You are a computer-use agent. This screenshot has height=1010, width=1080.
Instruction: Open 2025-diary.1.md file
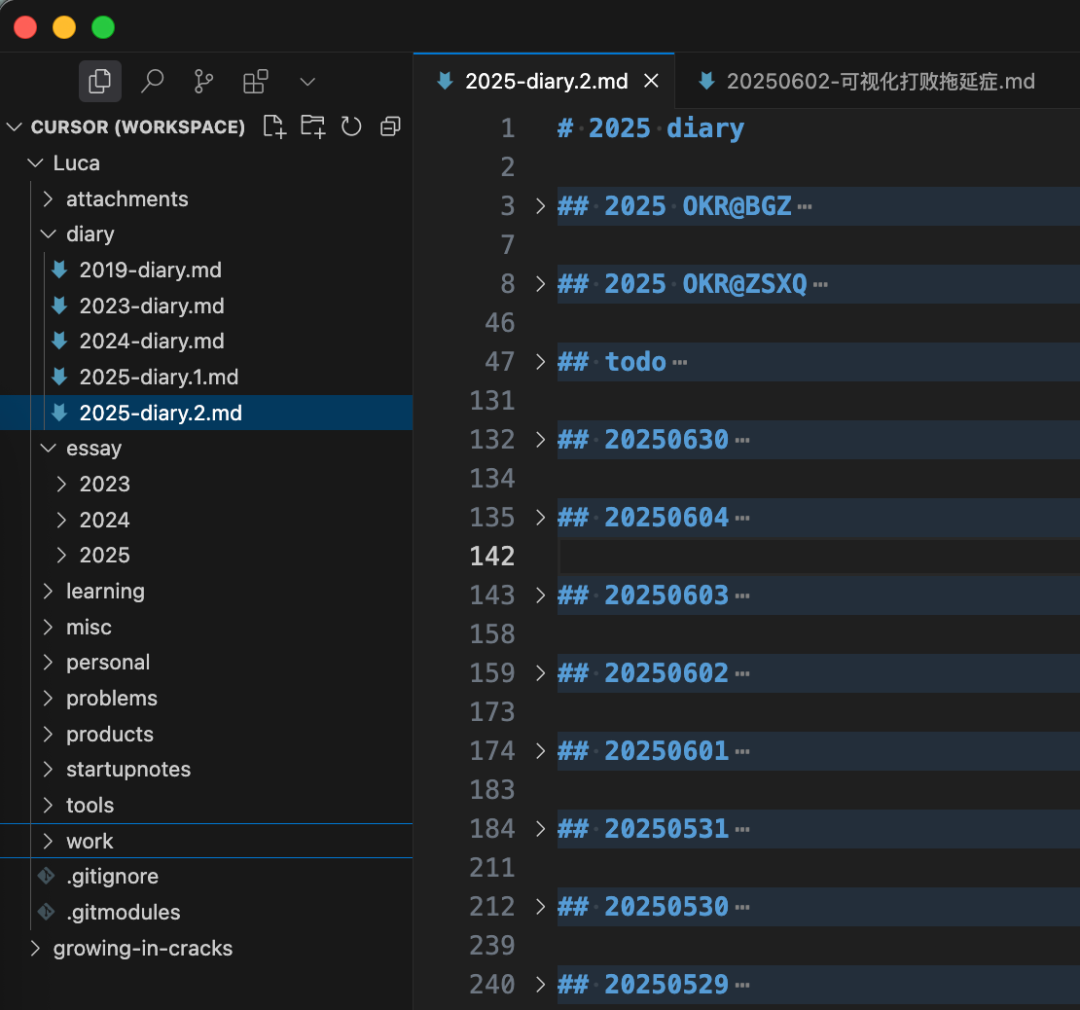click(158, 377)
